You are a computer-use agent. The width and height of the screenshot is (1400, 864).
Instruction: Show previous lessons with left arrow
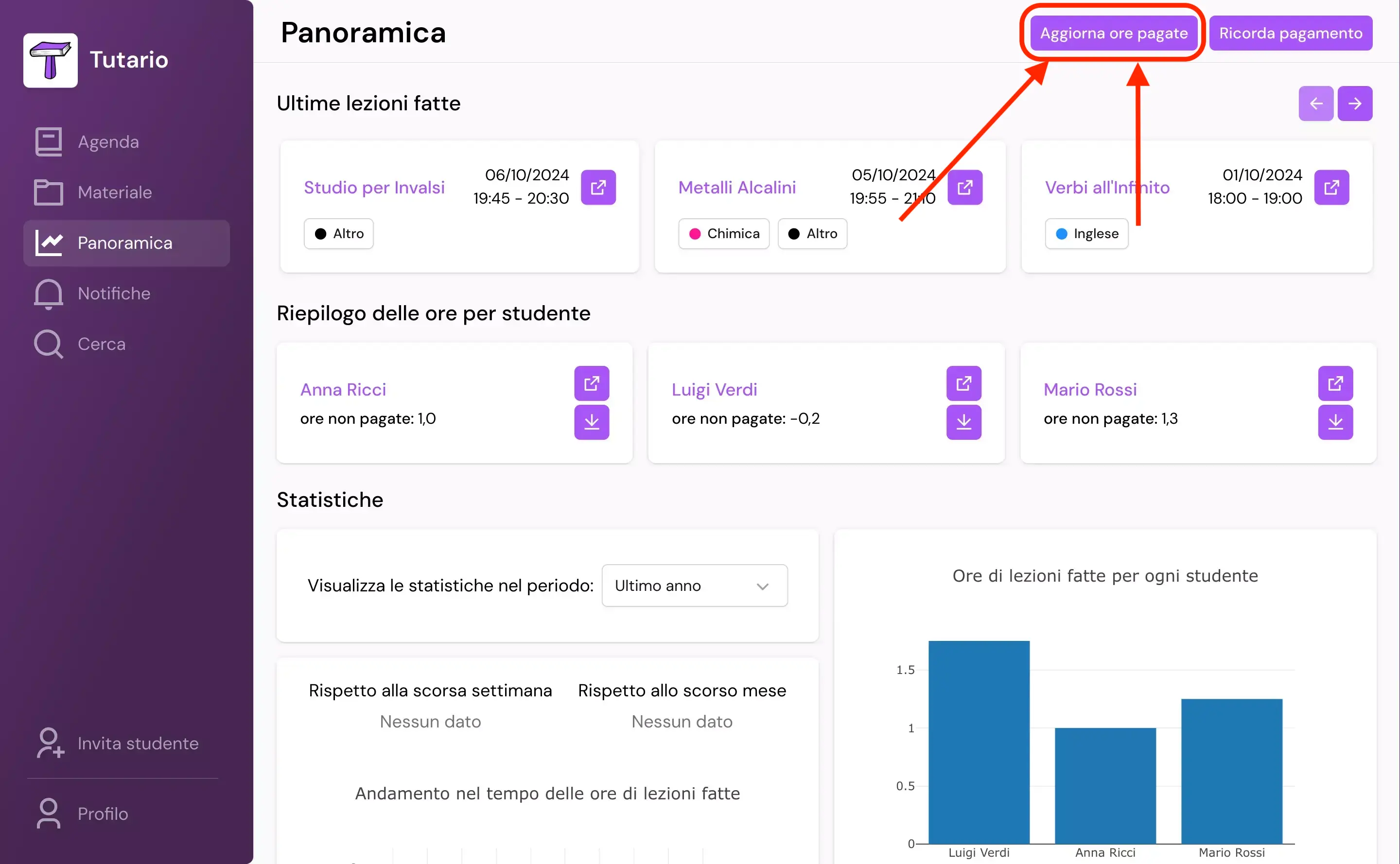point(1315,104)
